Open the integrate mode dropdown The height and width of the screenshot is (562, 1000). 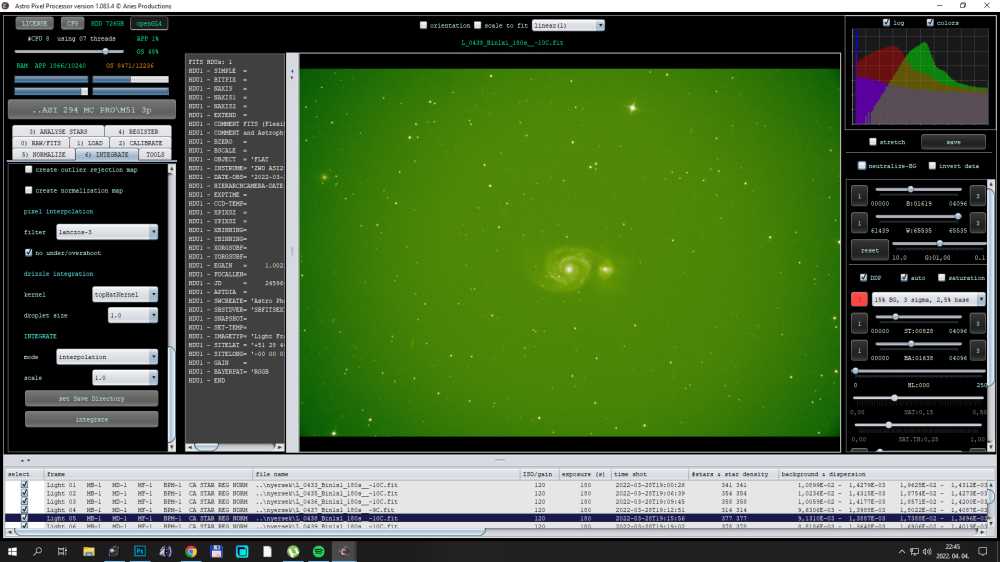[x=107, y=357]
